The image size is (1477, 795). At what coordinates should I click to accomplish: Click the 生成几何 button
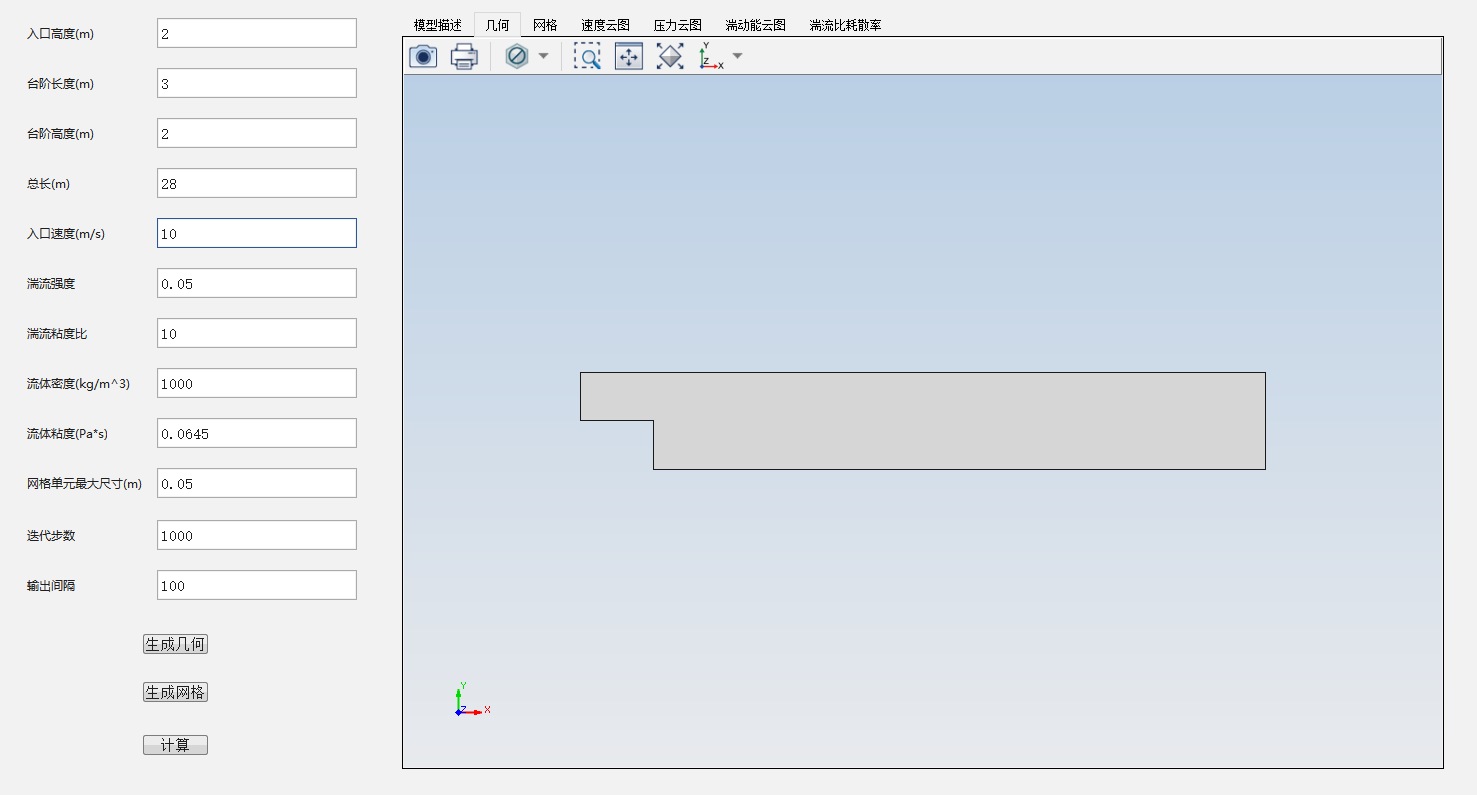pos(175,644)
